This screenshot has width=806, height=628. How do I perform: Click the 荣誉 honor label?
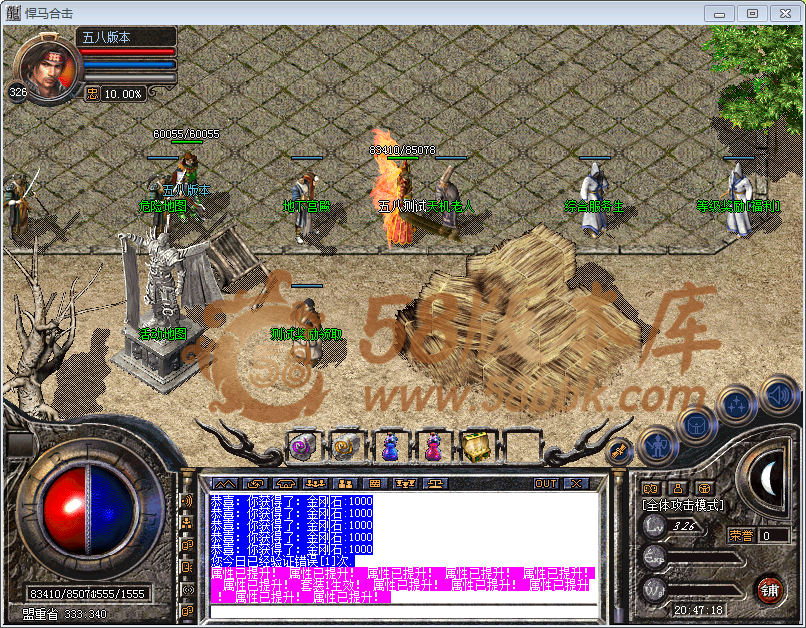tap(741, 536)
